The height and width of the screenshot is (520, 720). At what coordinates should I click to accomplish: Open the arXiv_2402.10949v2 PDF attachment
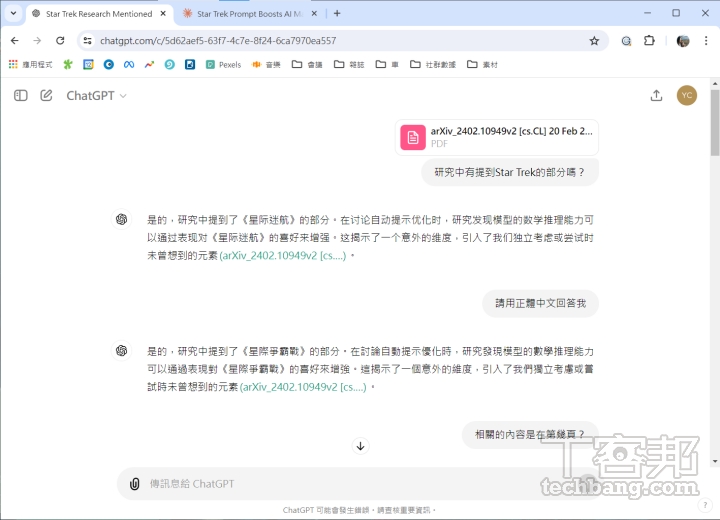(x=496, y=137)
